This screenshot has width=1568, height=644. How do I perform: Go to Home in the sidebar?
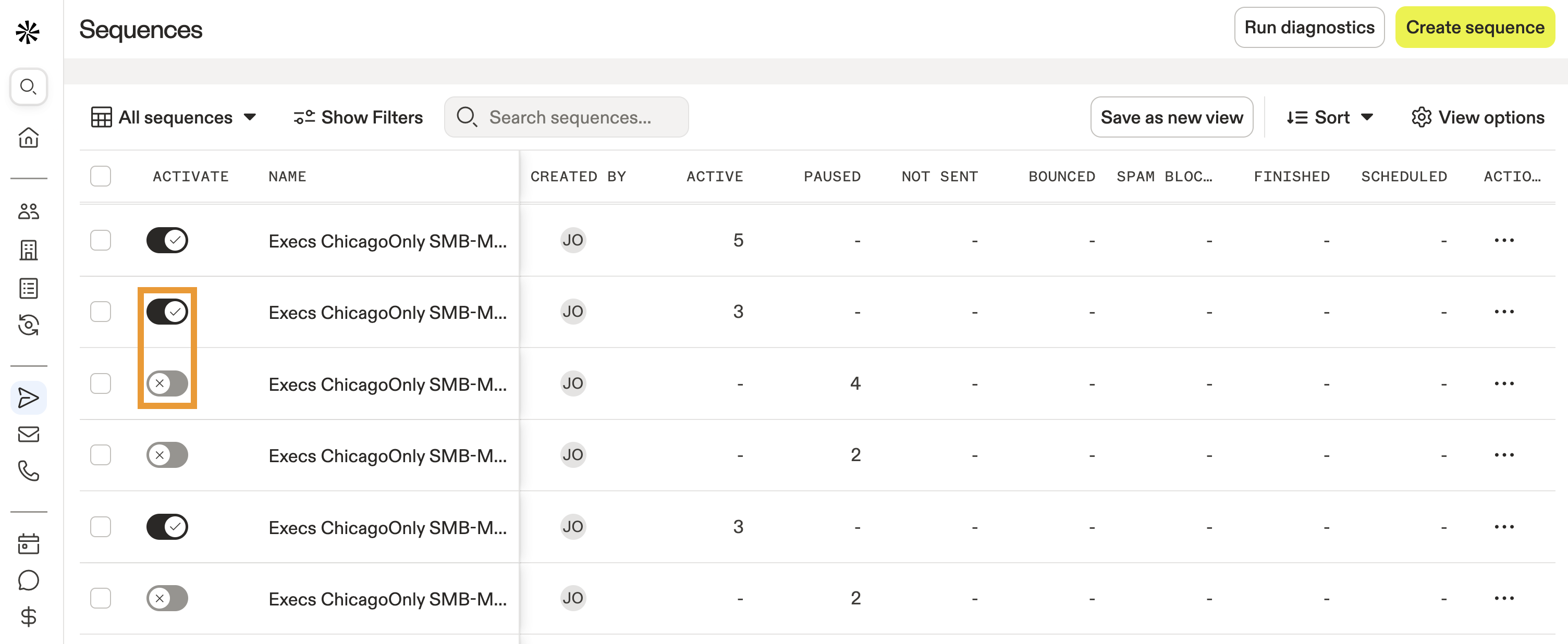tap(28, 137)
